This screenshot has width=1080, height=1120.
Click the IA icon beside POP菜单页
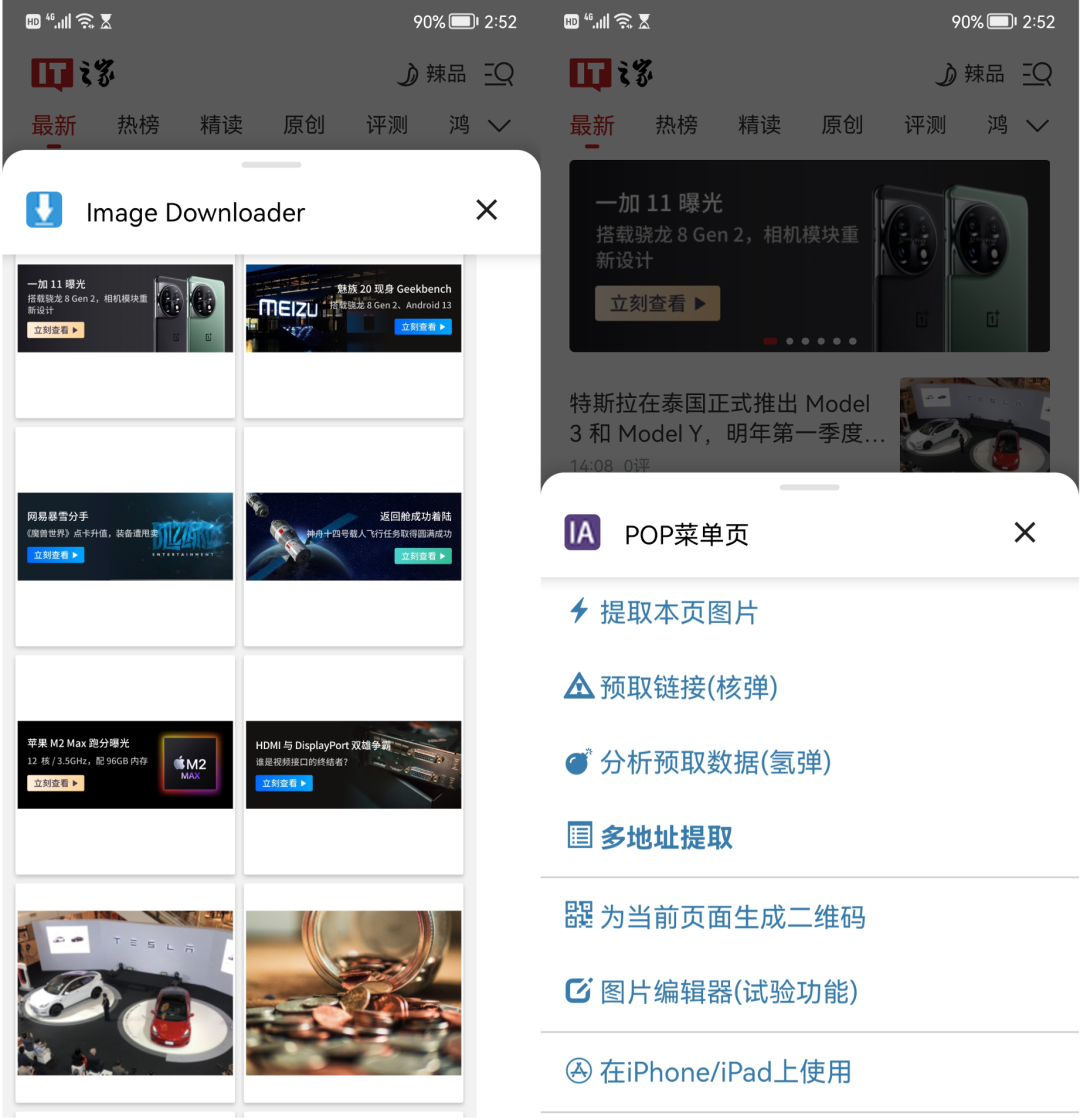point(582,532)
